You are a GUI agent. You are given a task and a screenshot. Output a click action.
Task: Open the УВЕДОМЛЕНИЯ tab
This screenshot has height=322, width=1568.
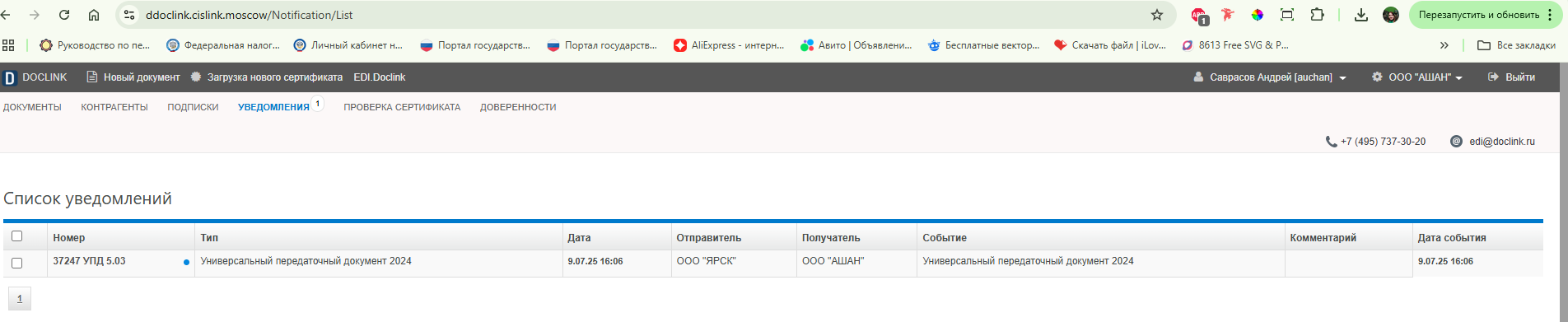point(273,107)
